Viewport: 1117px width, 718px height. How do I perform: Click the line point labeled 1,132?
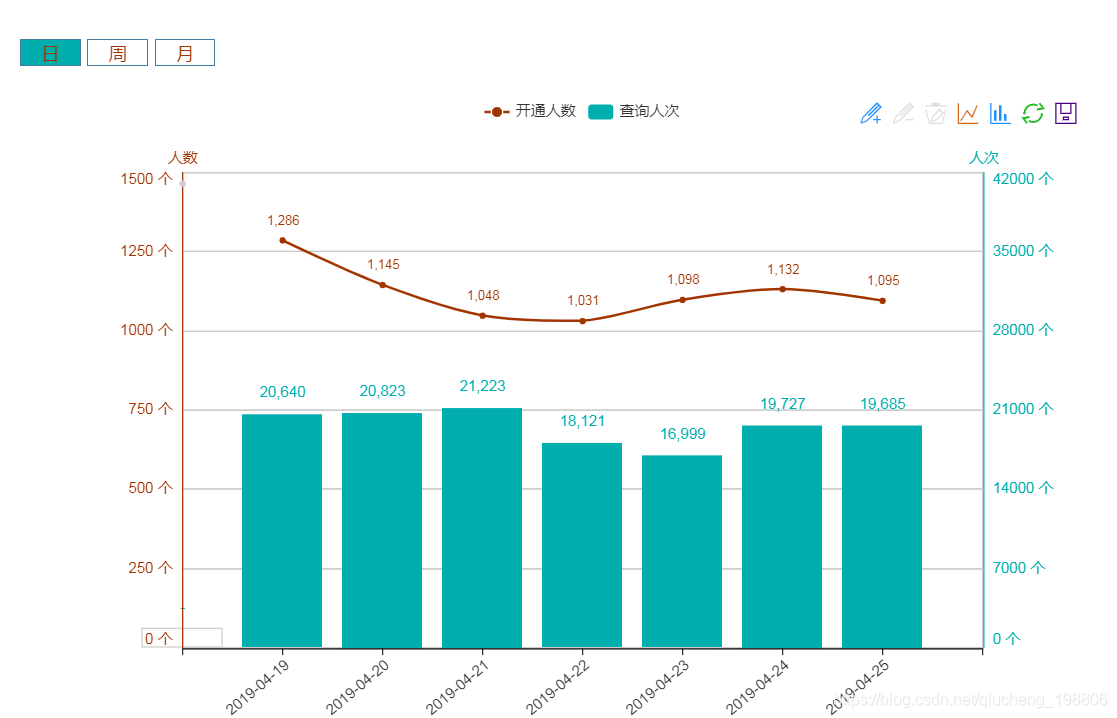coord(782,289)
